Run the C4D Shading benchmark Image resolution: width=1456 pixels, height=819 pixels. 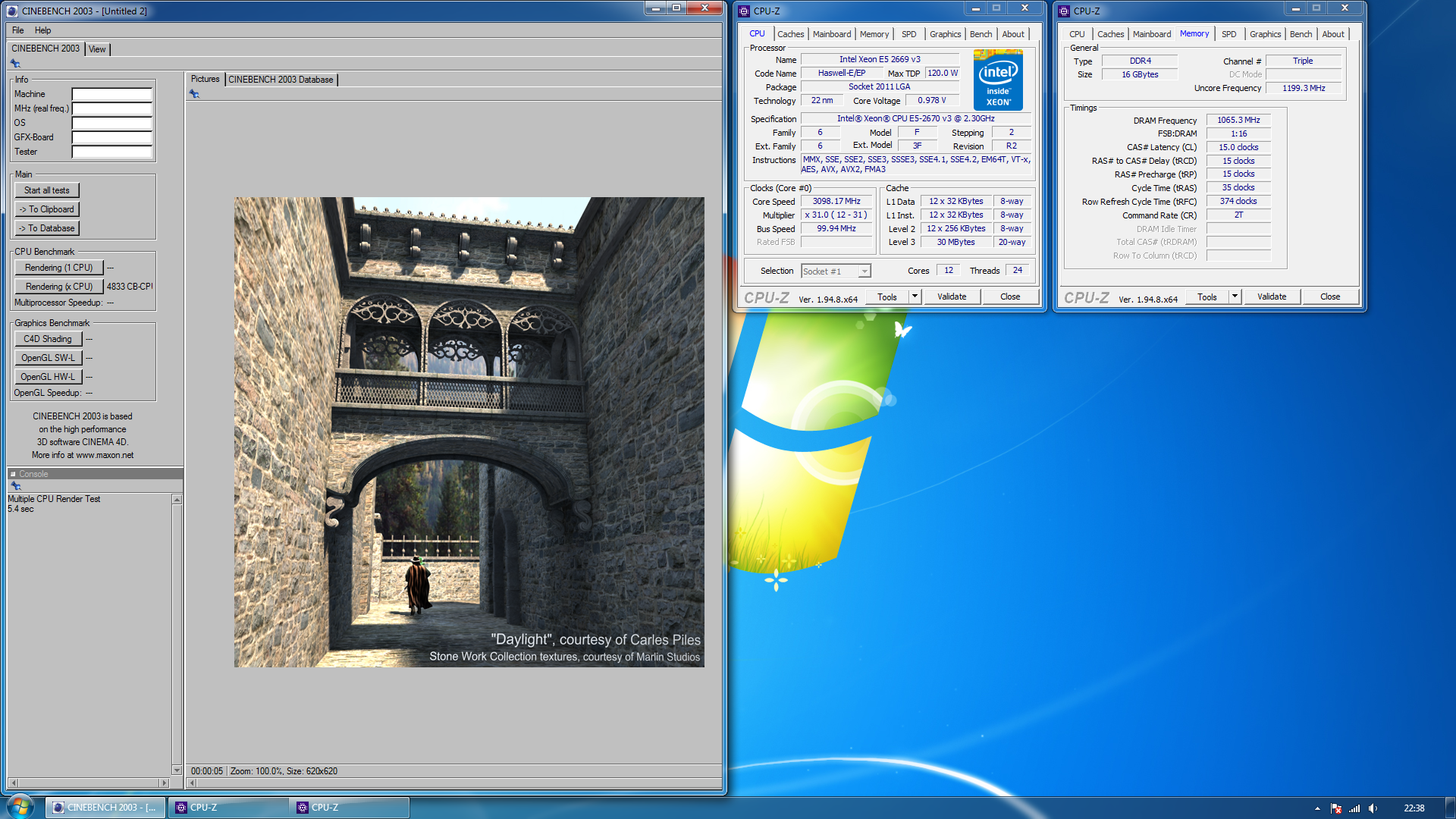pos(48,339)
